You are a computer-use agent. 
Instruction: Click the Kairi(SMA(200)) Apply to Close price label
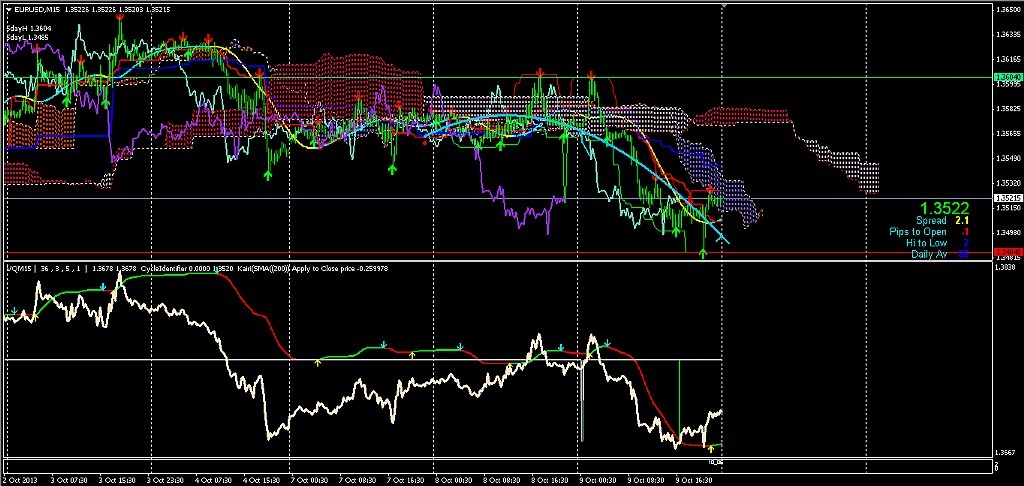click(295, 268)
